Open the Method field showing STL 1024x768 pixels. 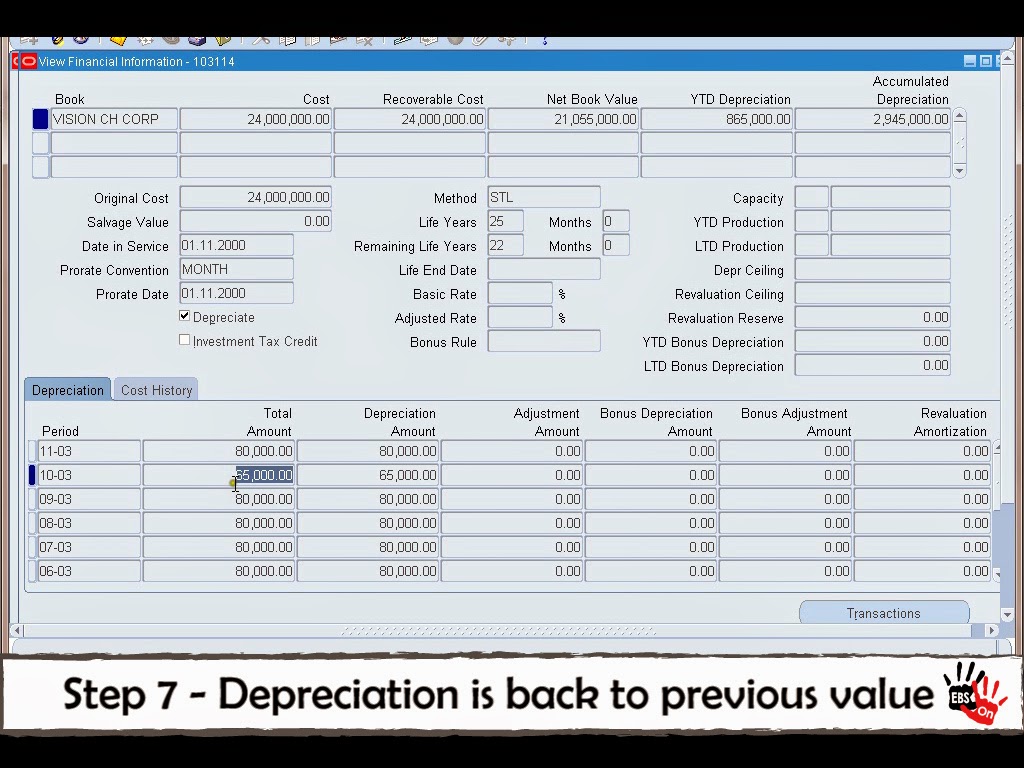543,197
